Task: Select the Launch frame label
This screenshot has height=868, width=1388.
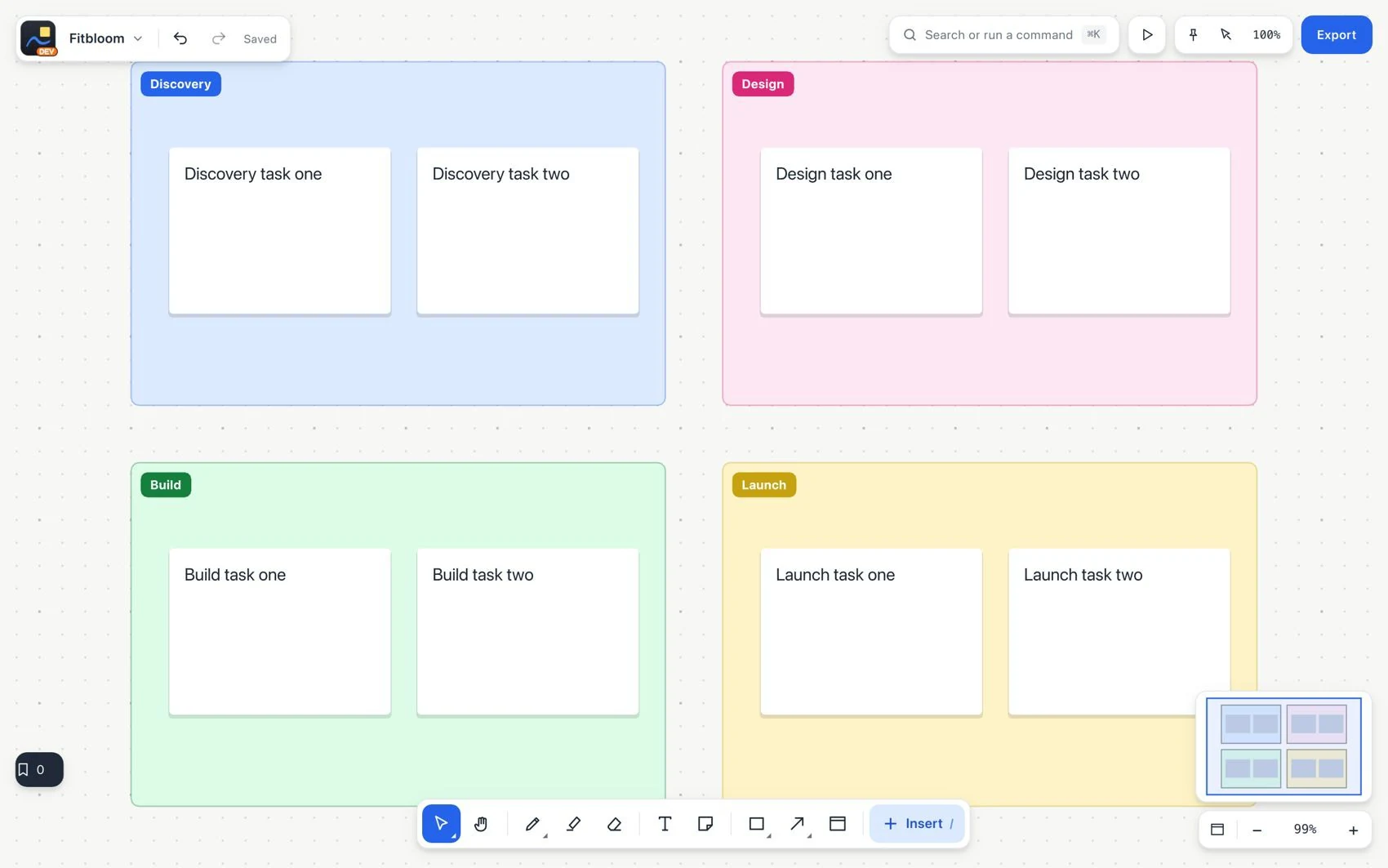Action: (x=763, y=485)
